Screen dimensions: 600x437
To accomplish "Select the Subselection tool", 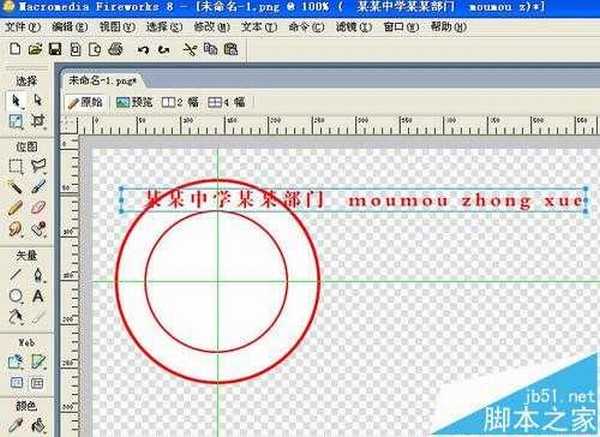I will [38, 100].
